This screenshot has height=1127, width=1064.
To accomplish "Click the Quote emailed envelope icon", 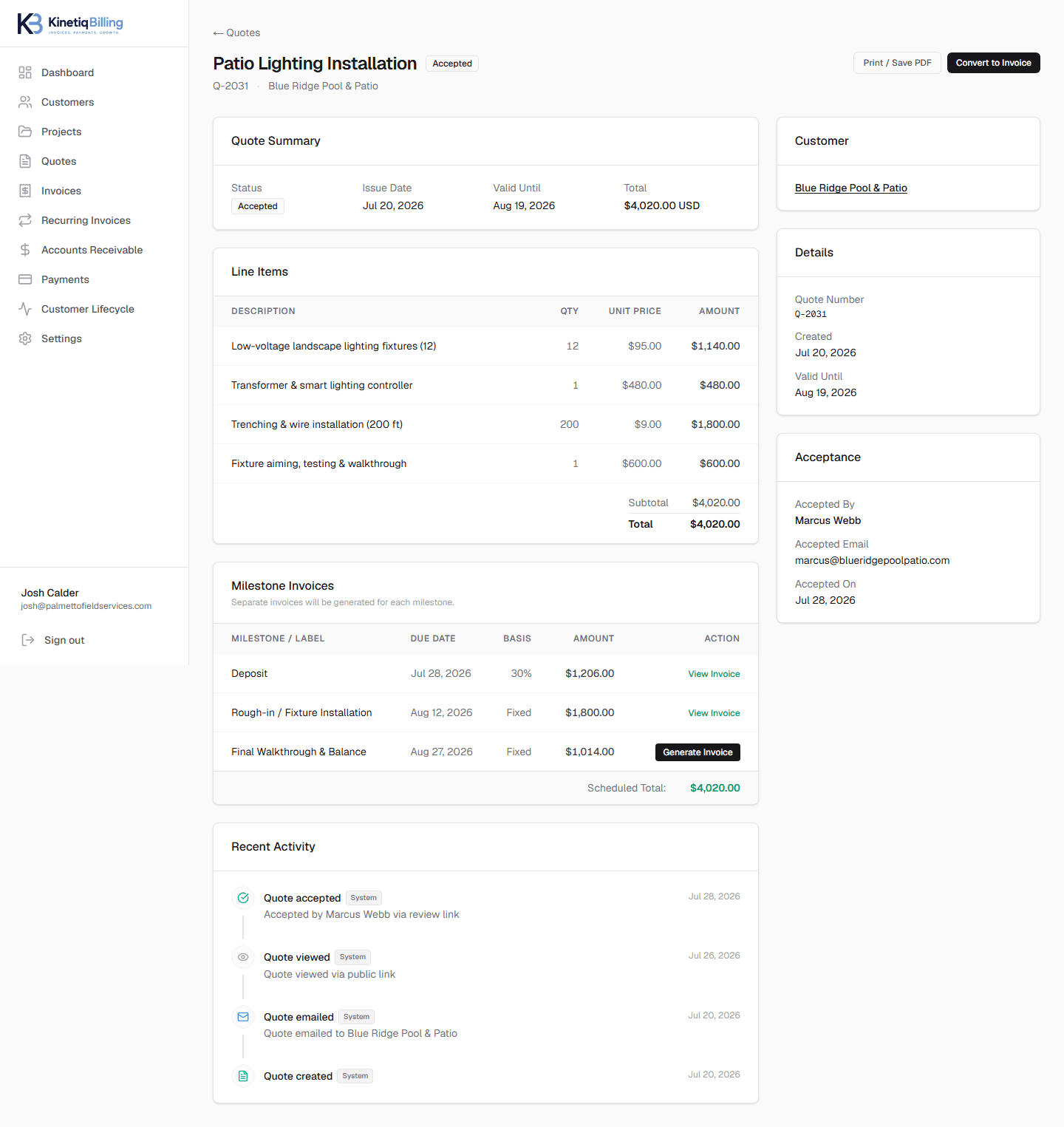I will [243, 1017].
